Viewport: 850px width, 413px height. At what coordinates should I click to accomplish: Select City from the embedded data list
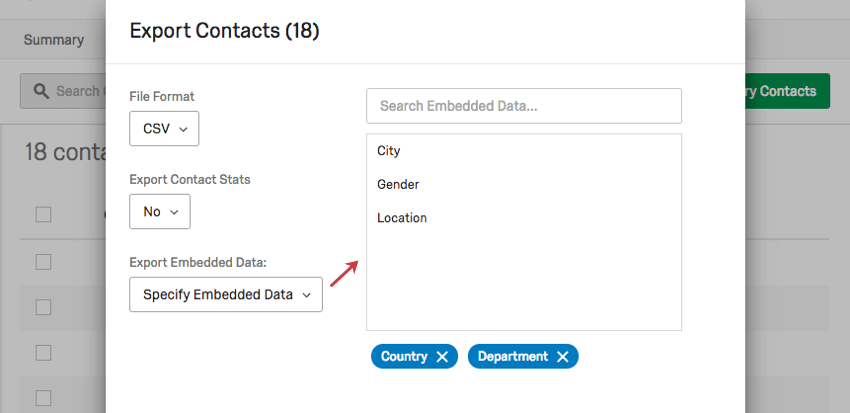(x=389, y=151)
